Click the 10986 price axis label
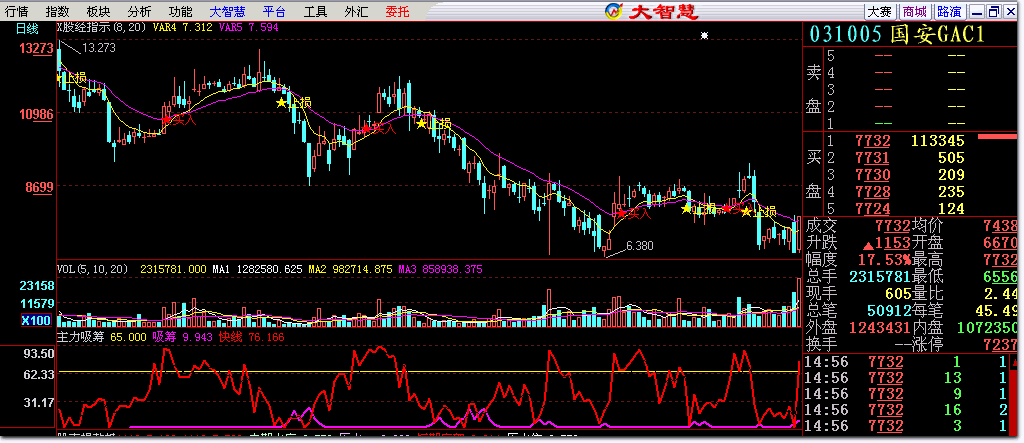 pyautogui.click(x=36, y=114)
